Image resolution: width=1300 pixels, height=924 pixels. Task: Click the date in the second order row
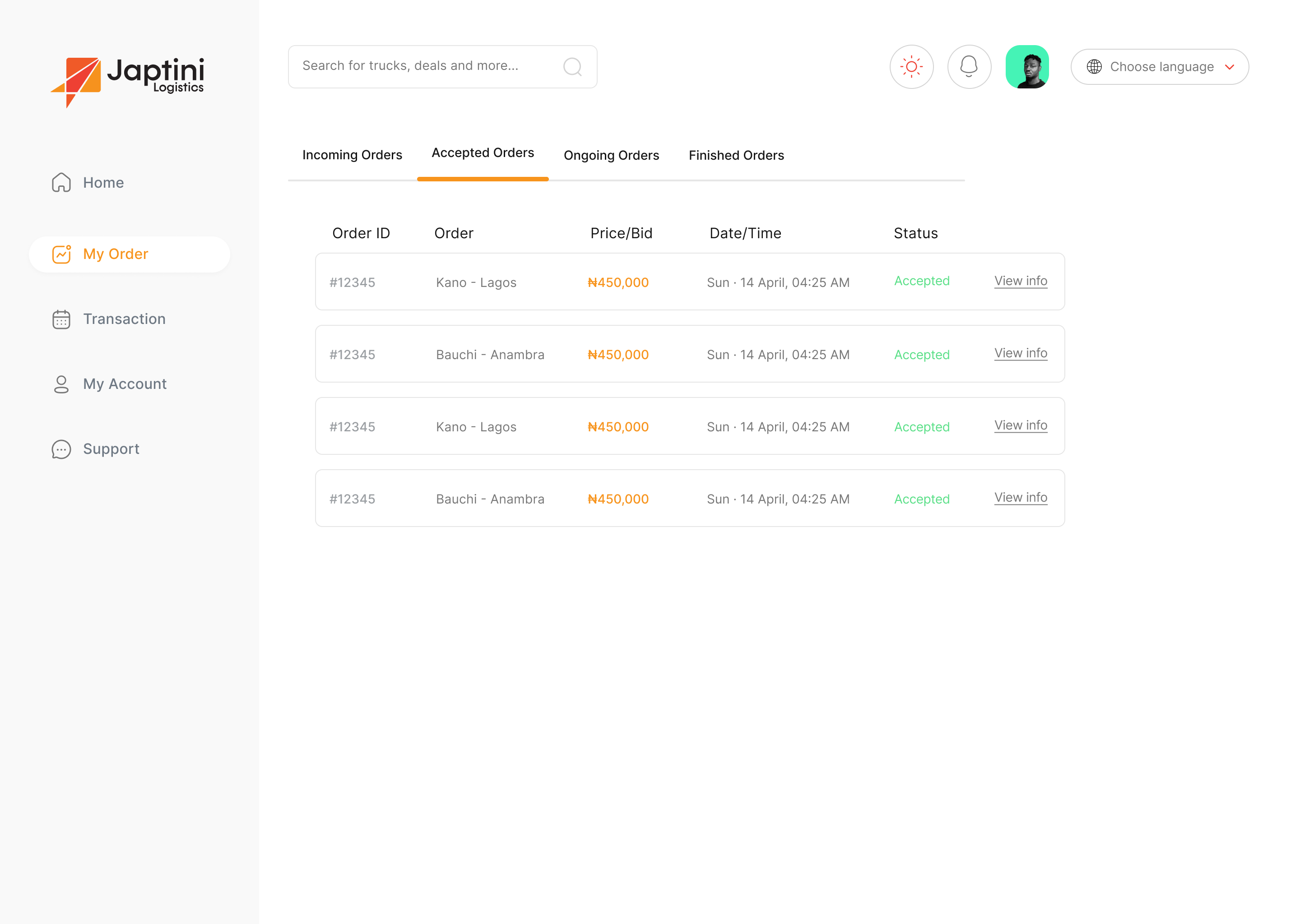pos(778,355)
